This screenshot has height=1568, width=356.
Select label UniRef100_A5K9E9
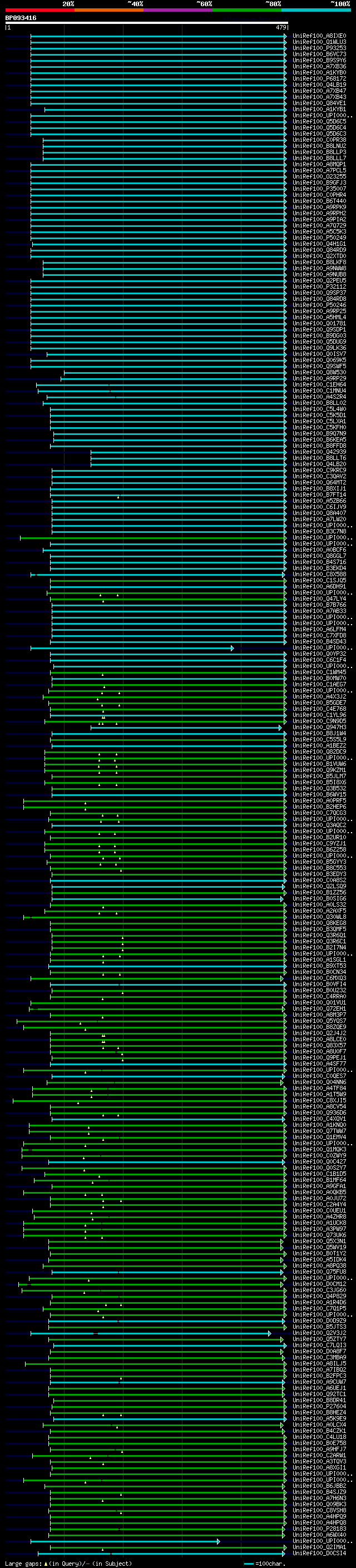pos(319,1418)
